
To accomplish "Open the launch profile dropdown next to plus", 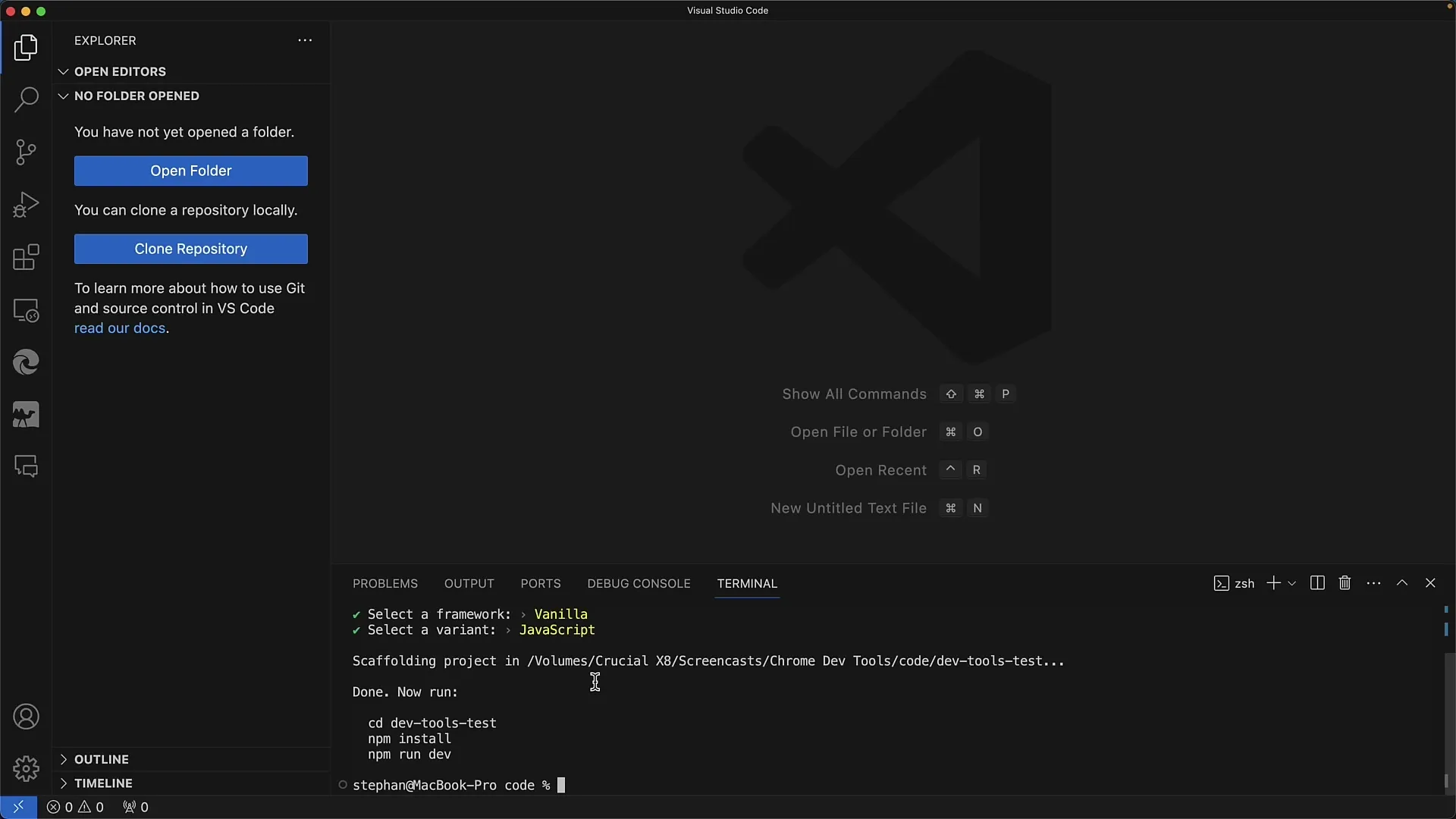I will 1292,583.
